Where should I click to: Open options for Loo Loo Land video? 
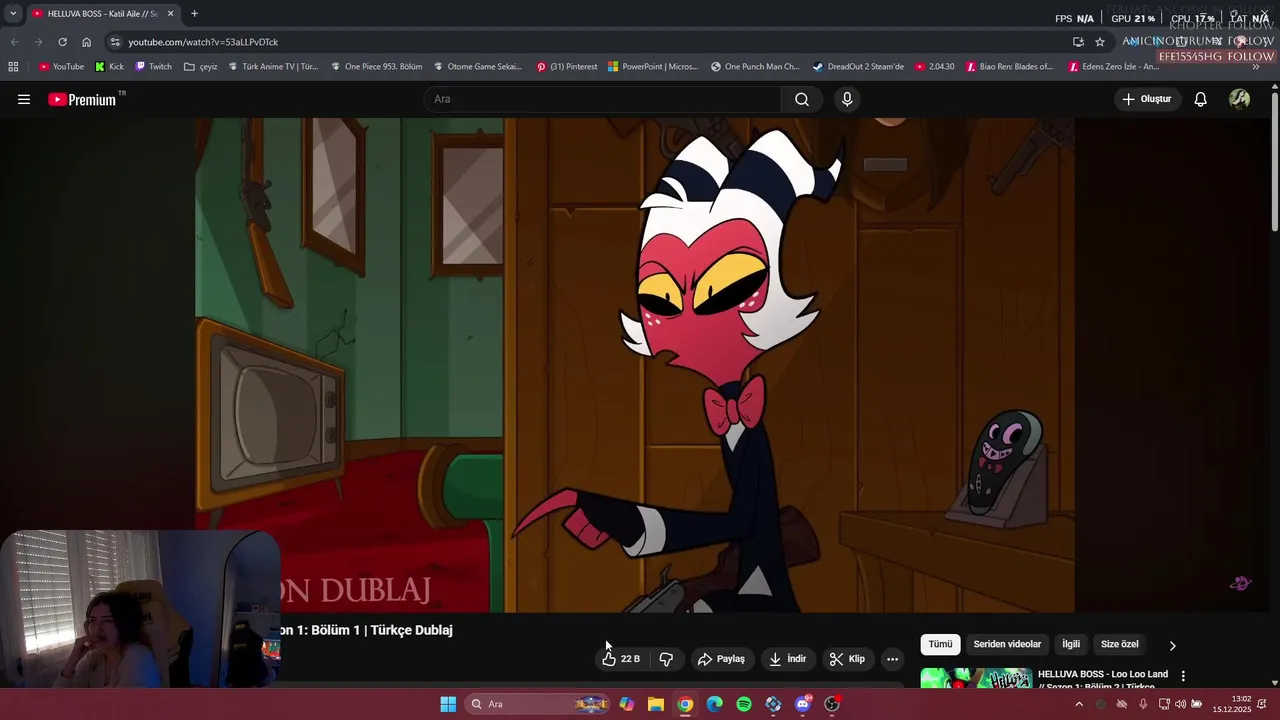pyautogui.click(x=1183, y=676)
